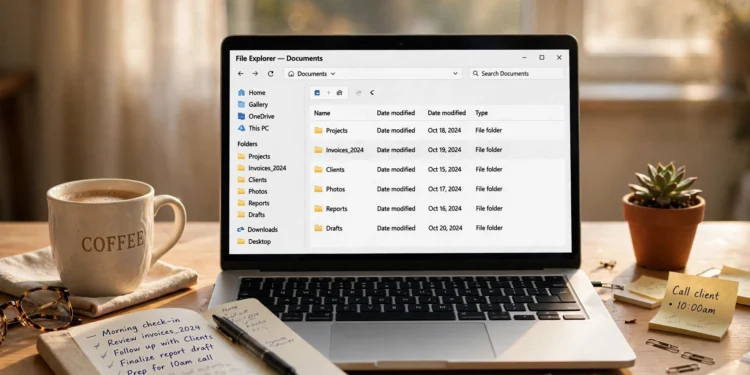Click the date 'Oct 20, 2024'
The width and height of the screenshot is (750, 375).
[x=445, y=228]
